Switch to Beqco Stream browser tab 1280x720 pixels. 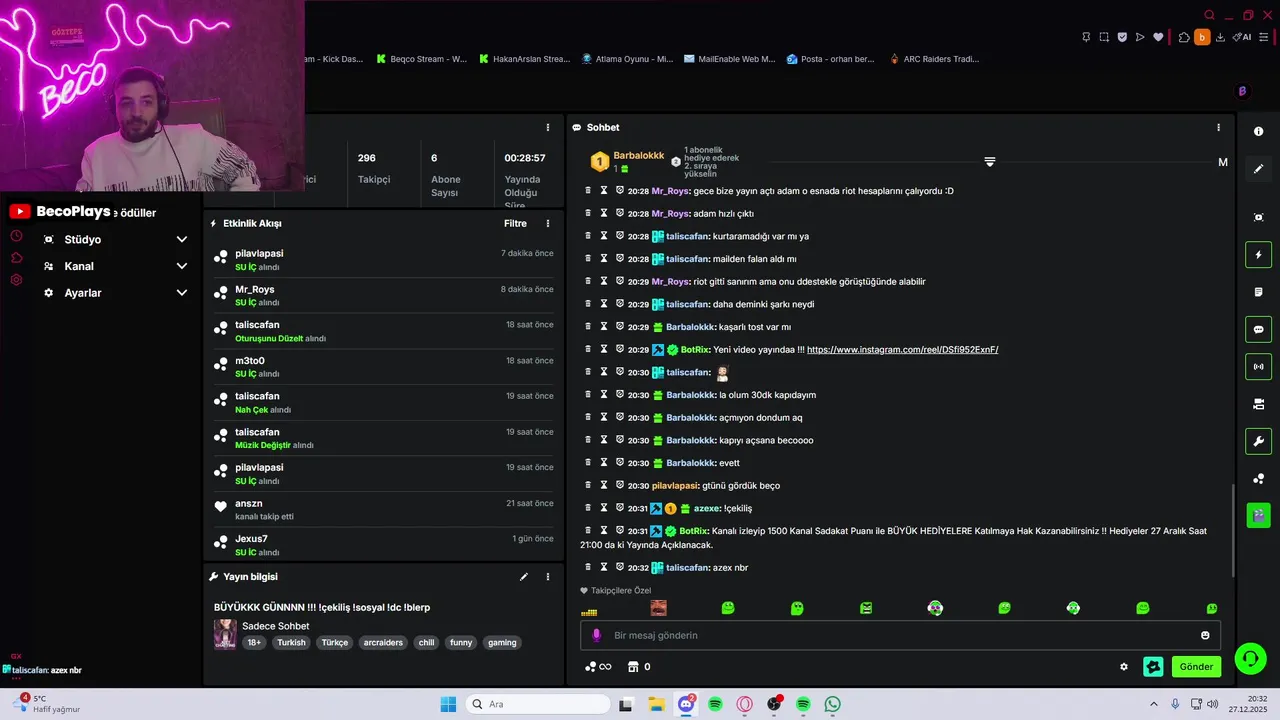(421, 59)
